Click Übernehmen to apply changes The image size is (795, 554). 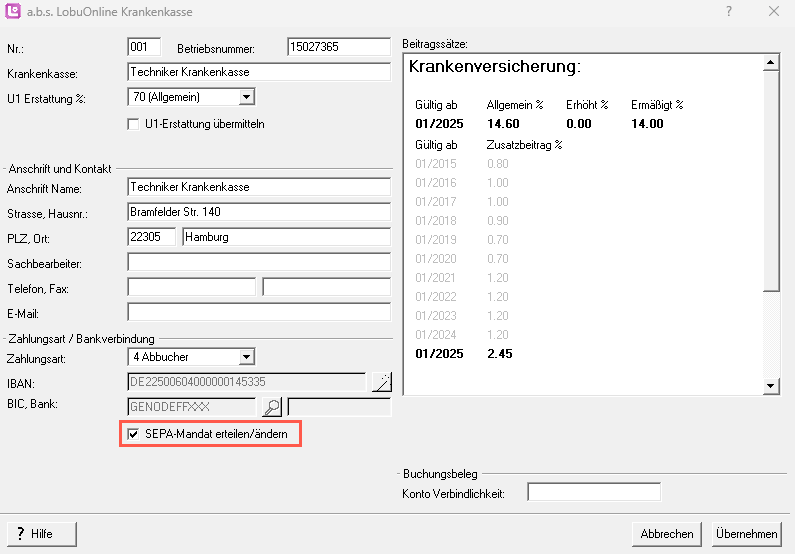[746, 534]
